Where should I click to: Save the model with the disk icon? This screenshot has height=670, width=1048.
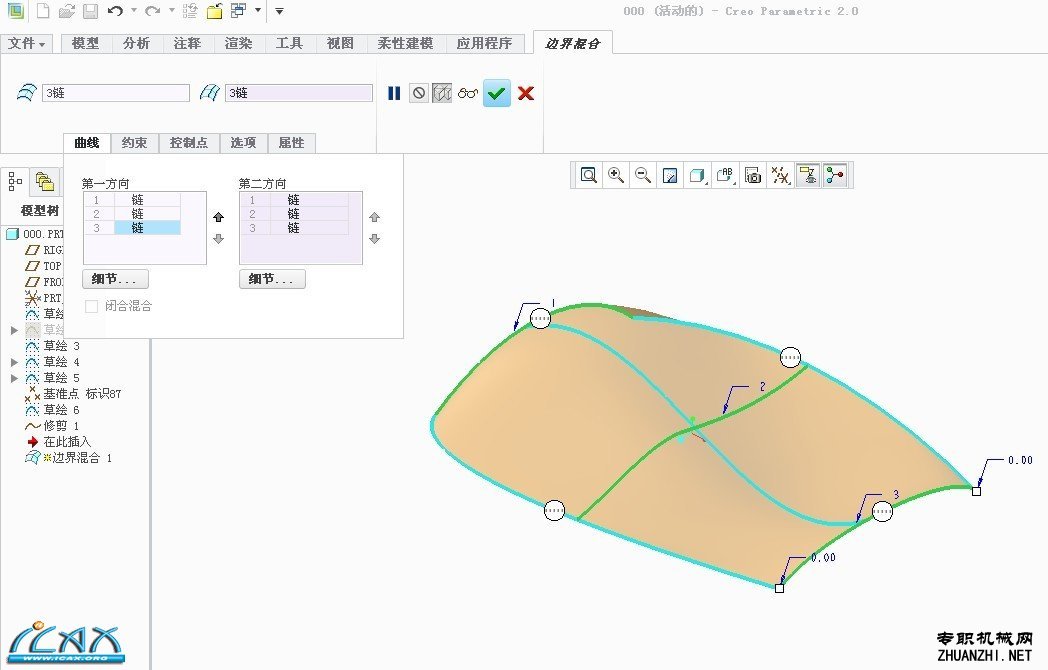pos(90,11)
